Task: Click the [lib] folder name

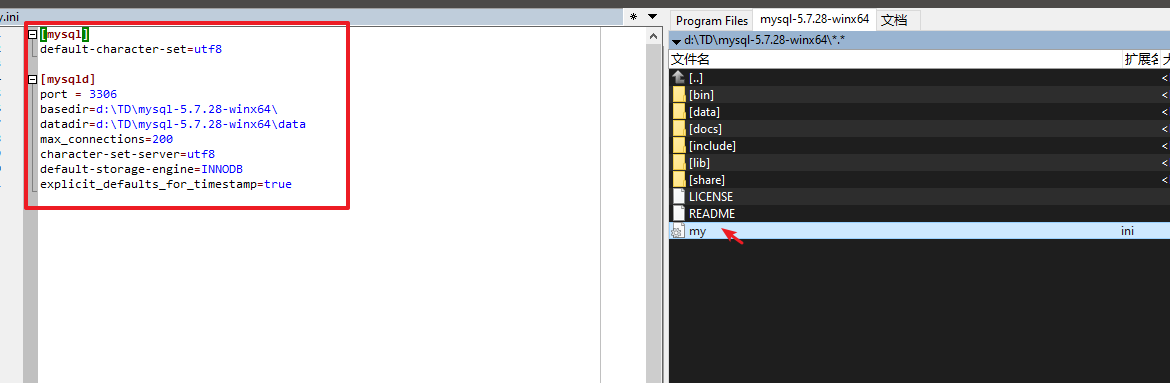Action: (x=700, y=163)
